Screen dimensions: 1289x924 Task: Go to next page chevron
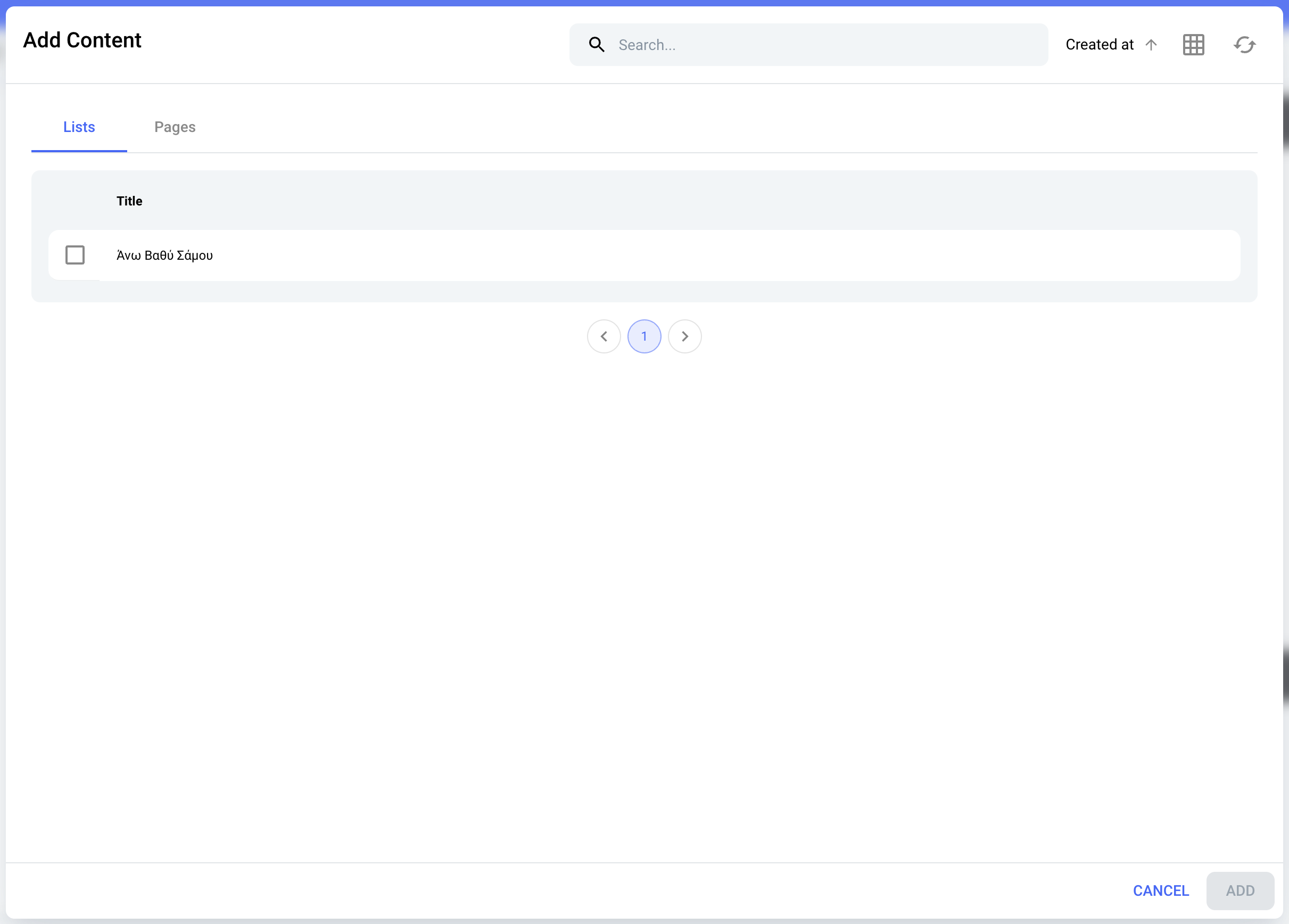(x=685, y=336)
